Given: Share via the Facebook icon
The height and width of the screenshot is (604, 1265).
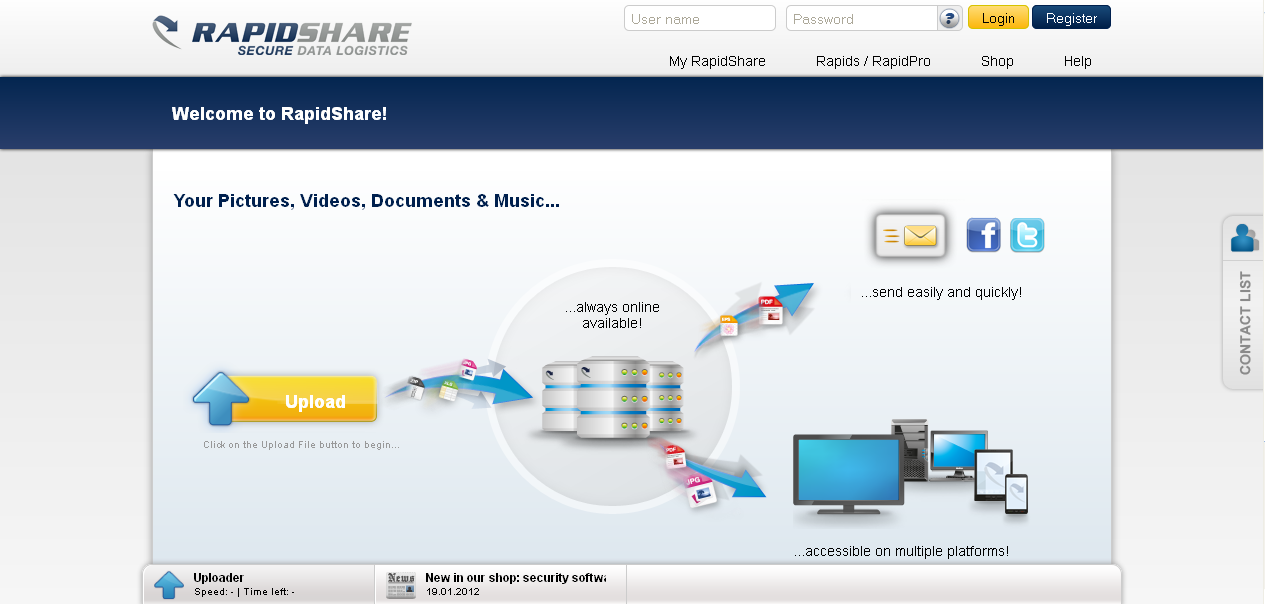Looking at the screenshot, I should 984,235.
